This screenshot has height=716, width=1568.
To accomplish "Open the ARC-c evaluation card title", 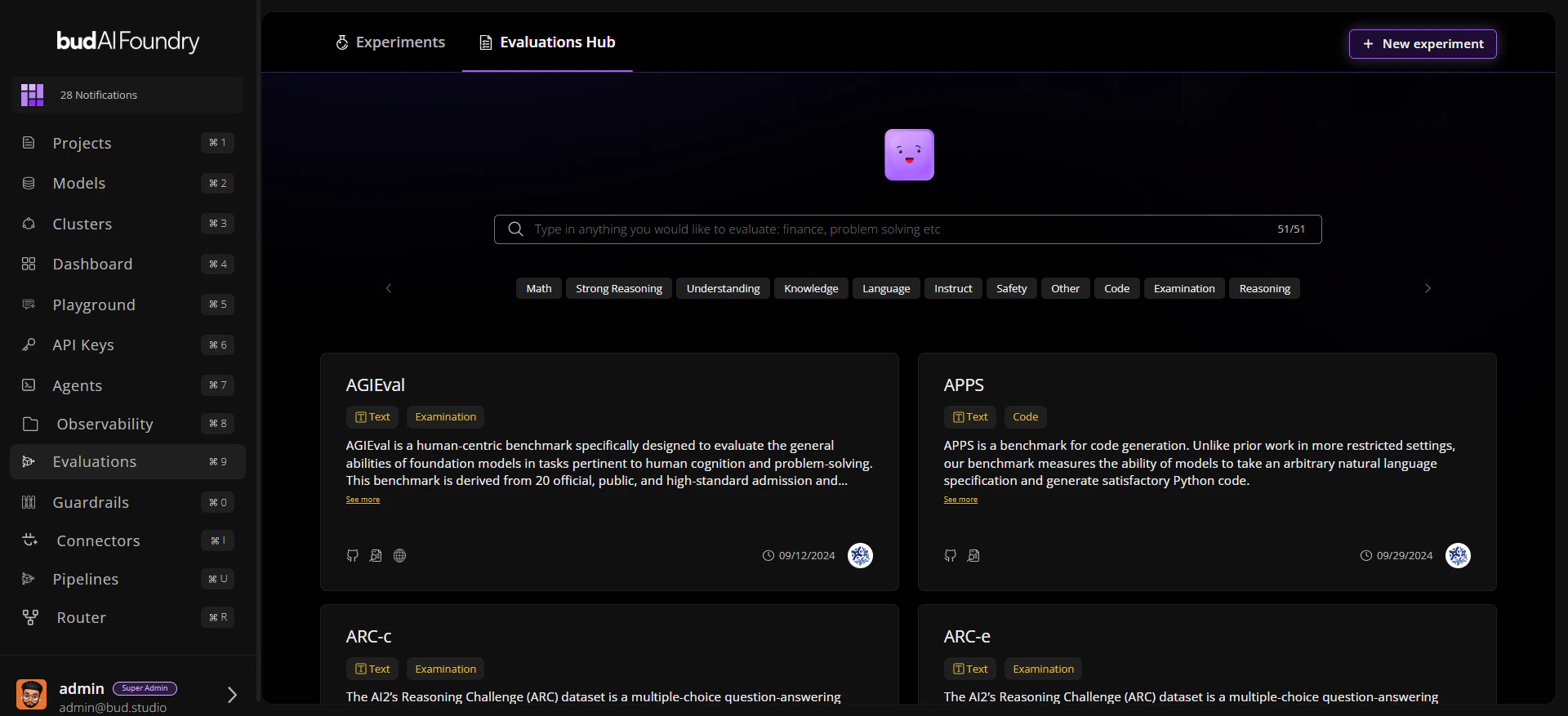I will pos(369,636).
